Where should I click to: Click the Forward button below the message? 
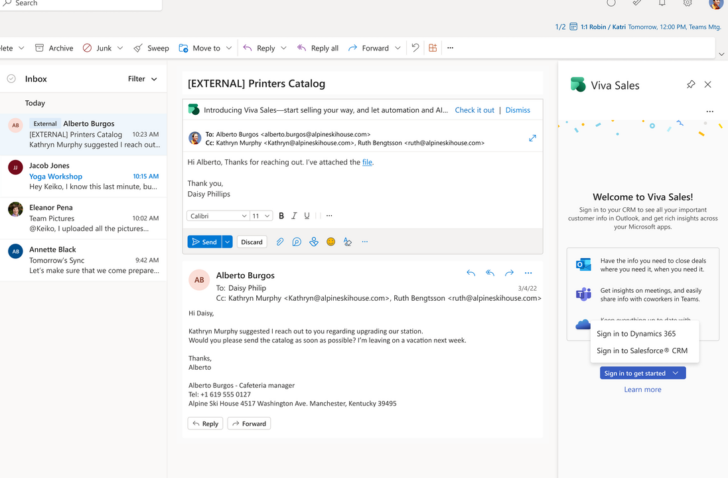point(249,424)
